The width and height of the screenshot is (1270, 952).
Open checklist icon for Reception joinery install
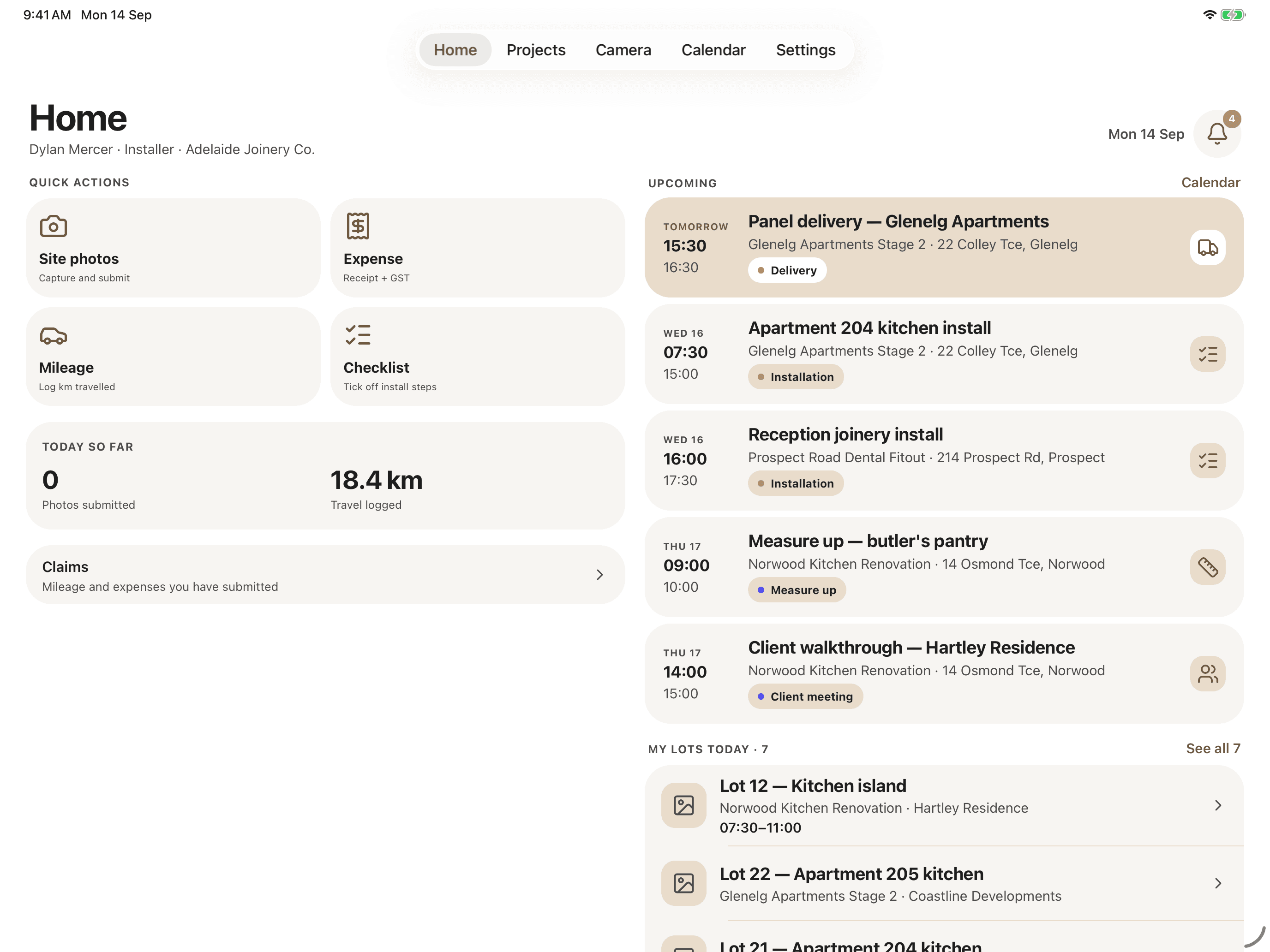click(1207, 461)
